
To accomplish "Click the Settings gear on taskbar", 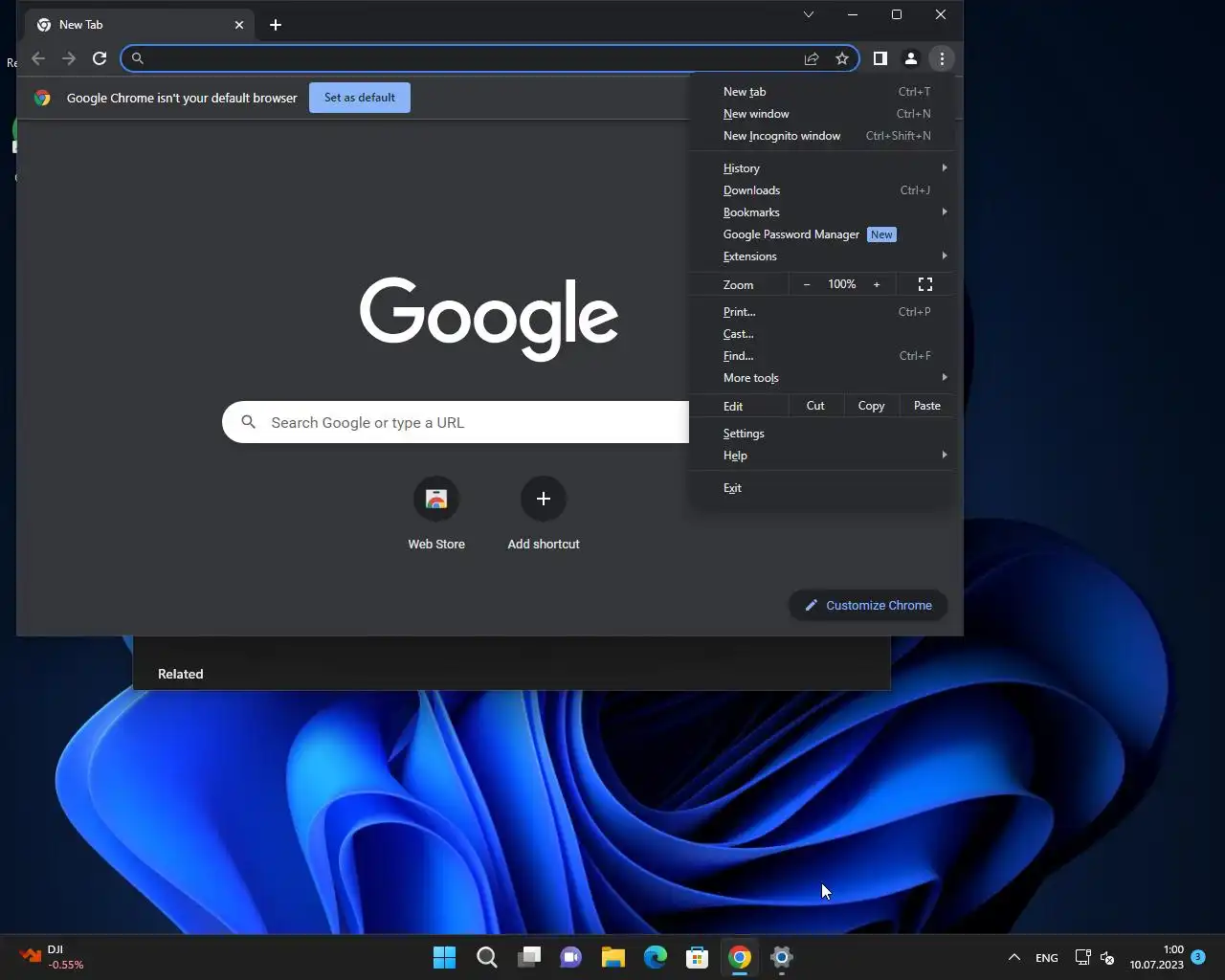I will (x=782, y=957).
